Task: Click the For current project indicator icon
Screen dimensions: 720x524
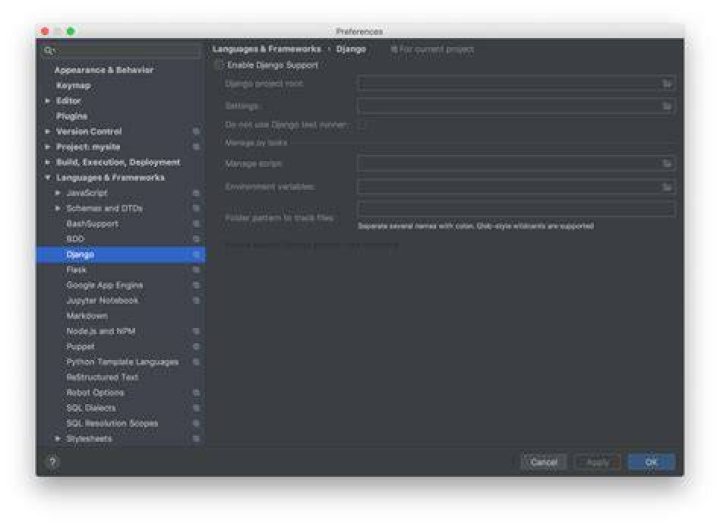Action: pyautogui.click(x=394, y=49)
